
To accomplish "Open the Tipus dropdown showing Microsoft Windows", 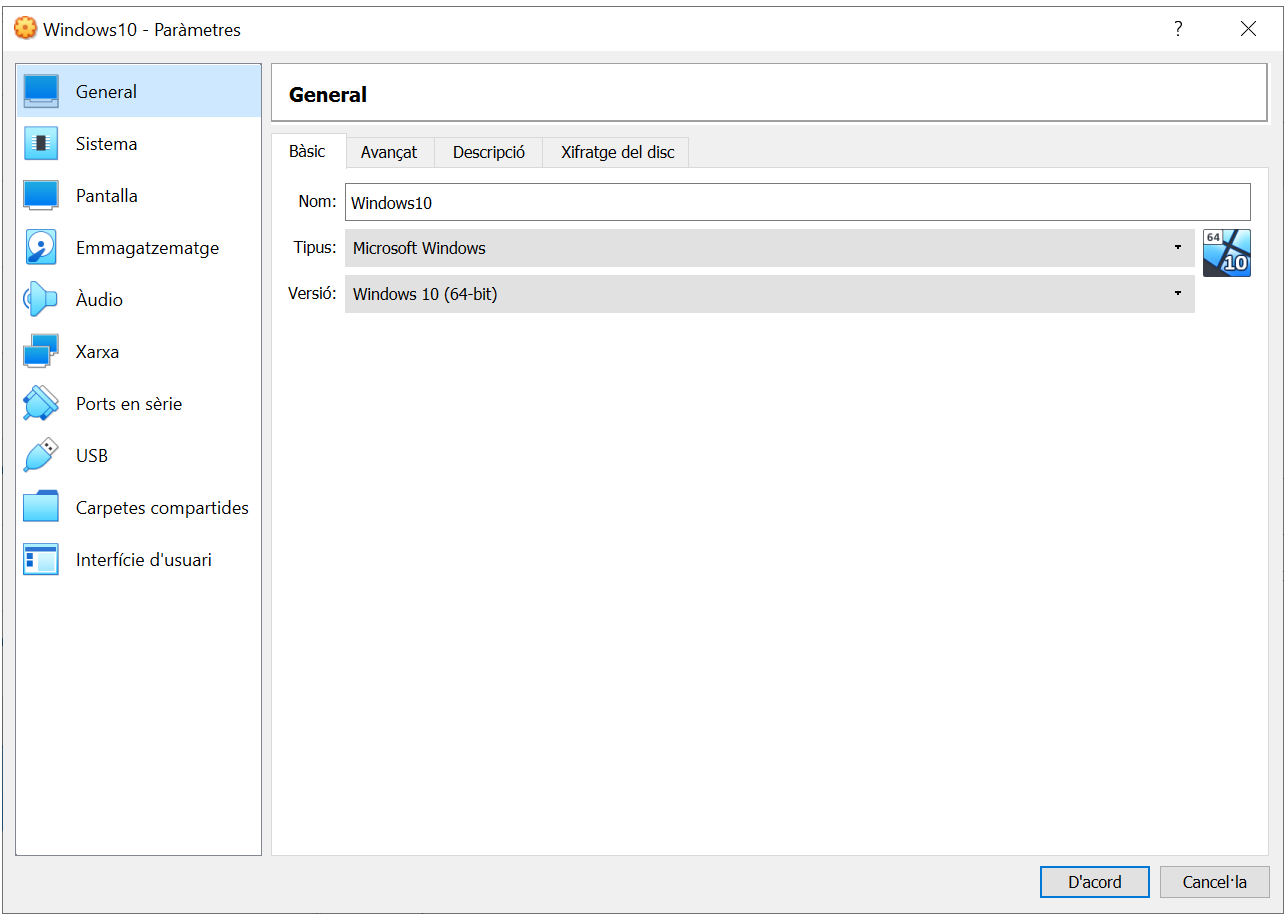I will (769, 248).
